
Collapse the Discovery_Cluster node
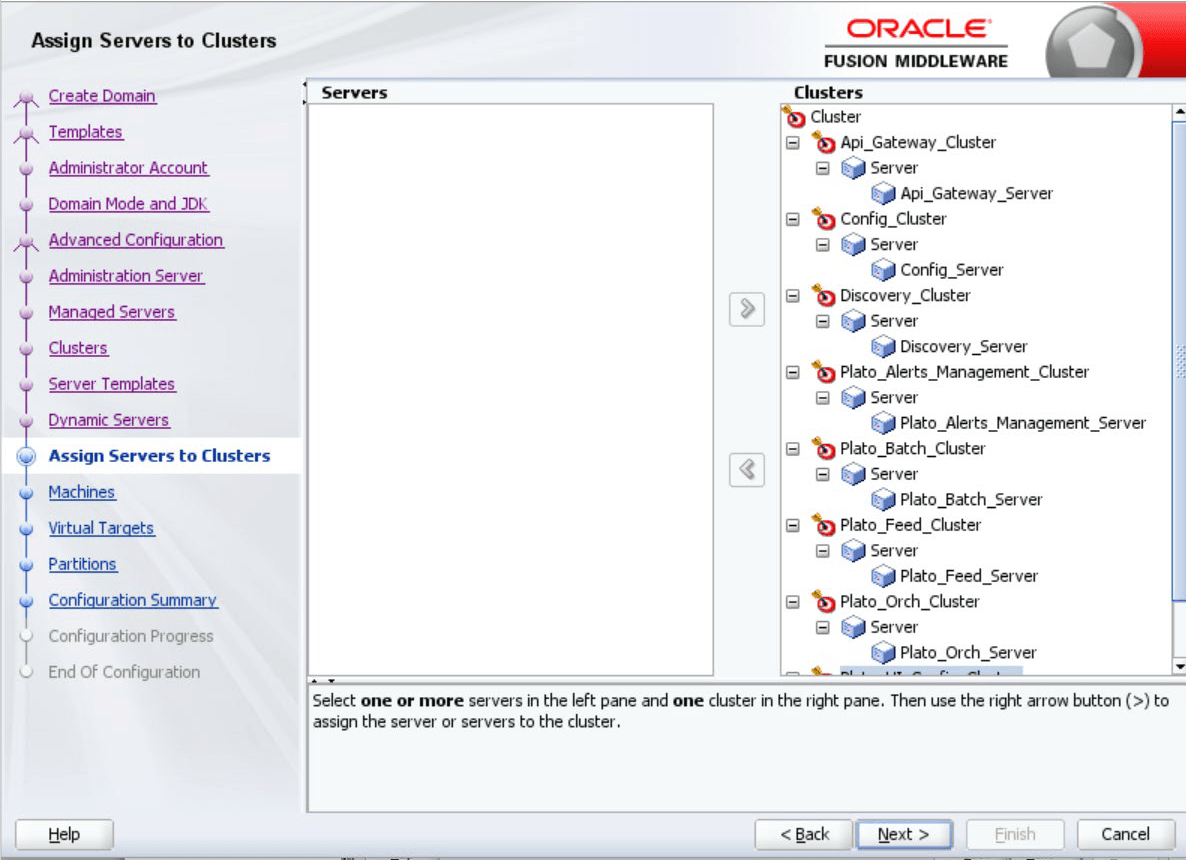pos(793,295)
